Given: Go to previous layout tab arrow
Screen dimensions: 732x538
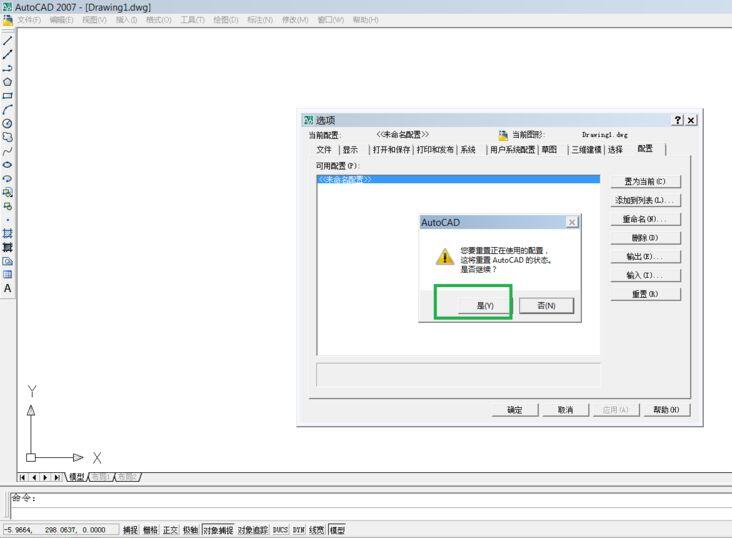Looking at the screenshot, I should [34, 477].
